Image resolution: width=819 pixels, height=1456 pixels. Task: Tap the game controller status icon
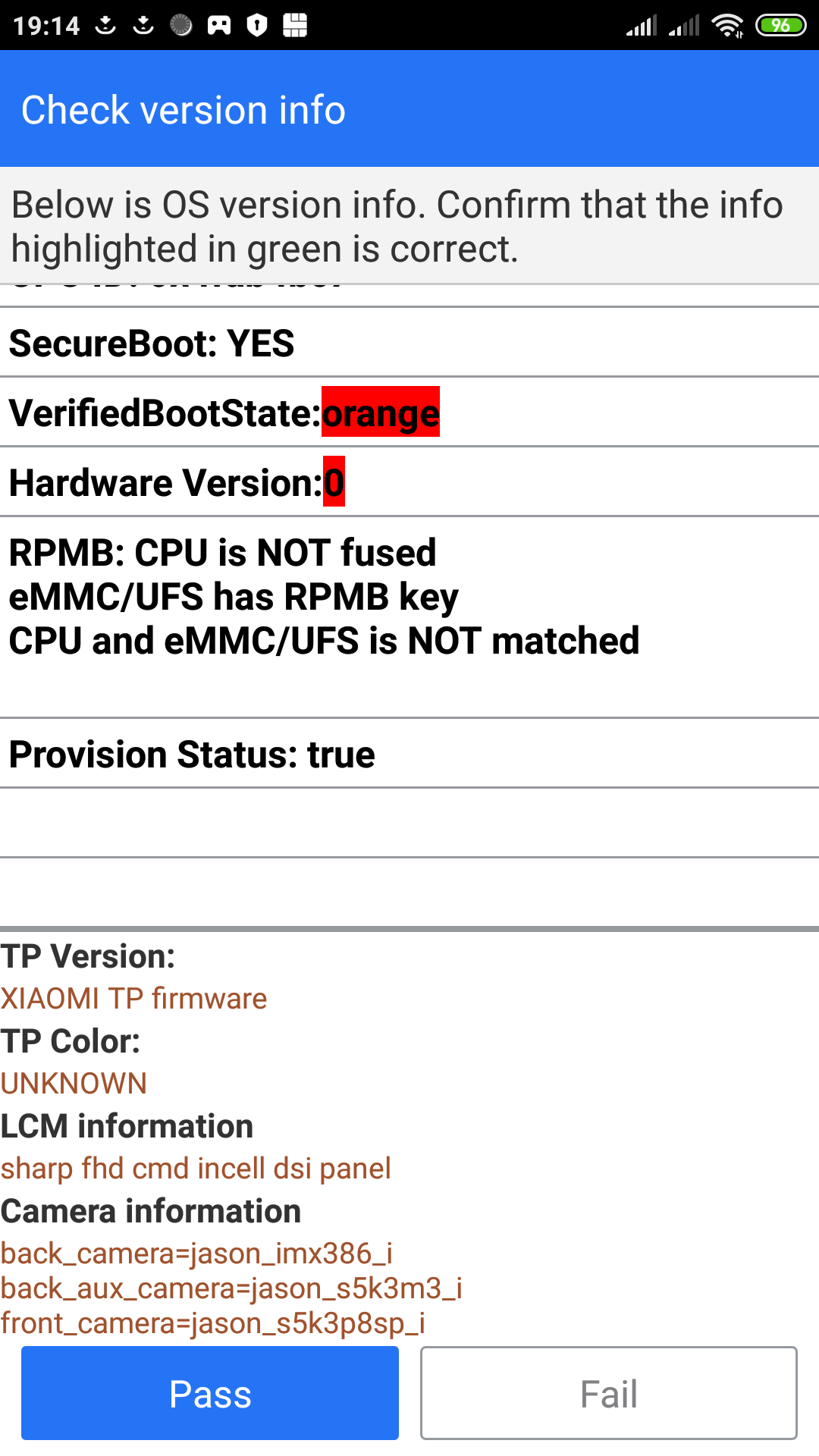219,26
